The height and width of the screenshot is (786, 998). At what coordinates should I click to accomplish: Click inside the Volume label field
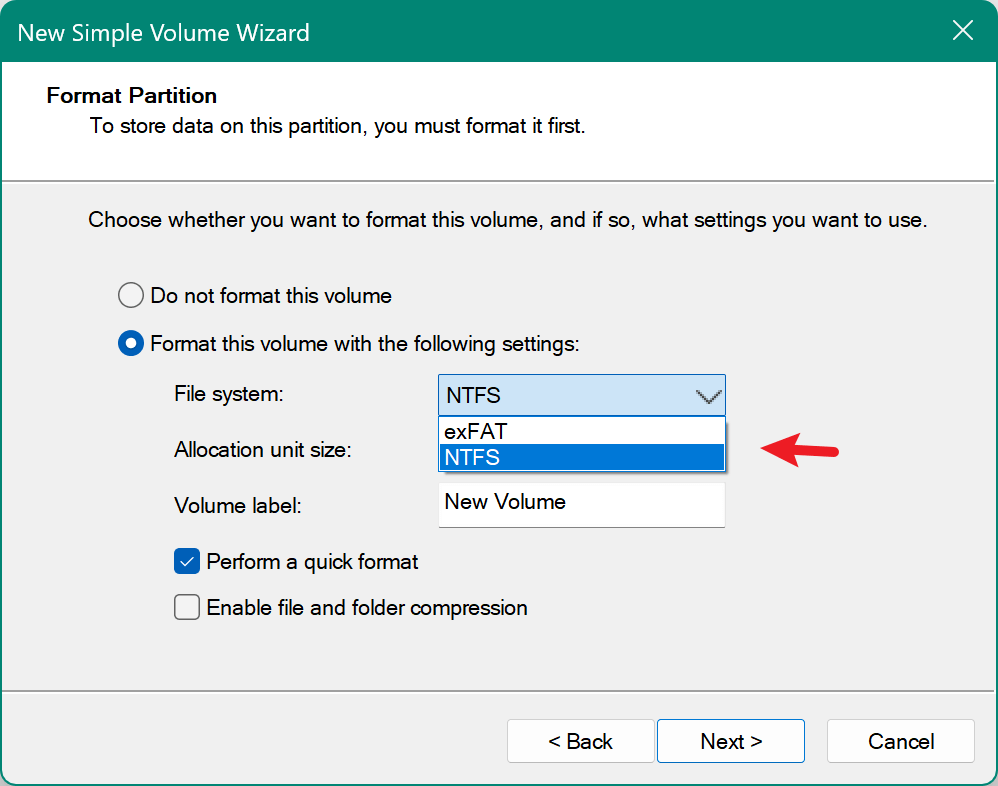tap(580, 504)
